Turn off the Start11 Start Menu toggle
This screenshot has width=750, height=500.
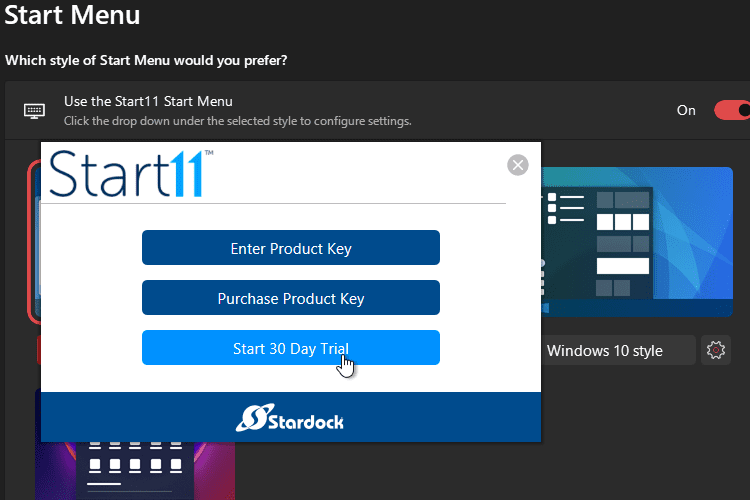732,110
